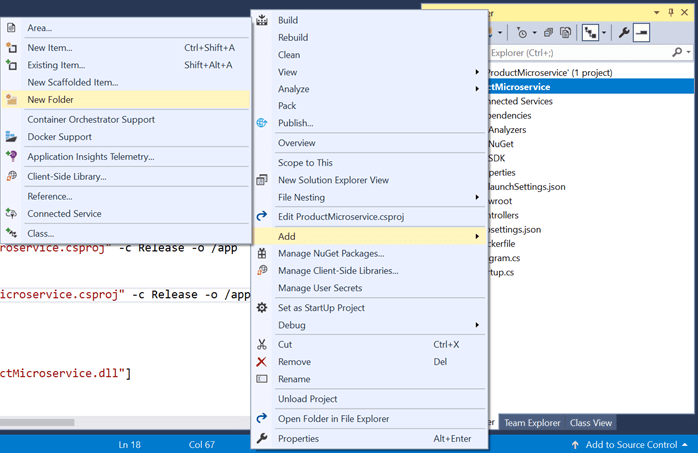Open the Debug submenu arrow
Image resolution: width=698 pixels, height=453 pixels.
pos(477,325)
